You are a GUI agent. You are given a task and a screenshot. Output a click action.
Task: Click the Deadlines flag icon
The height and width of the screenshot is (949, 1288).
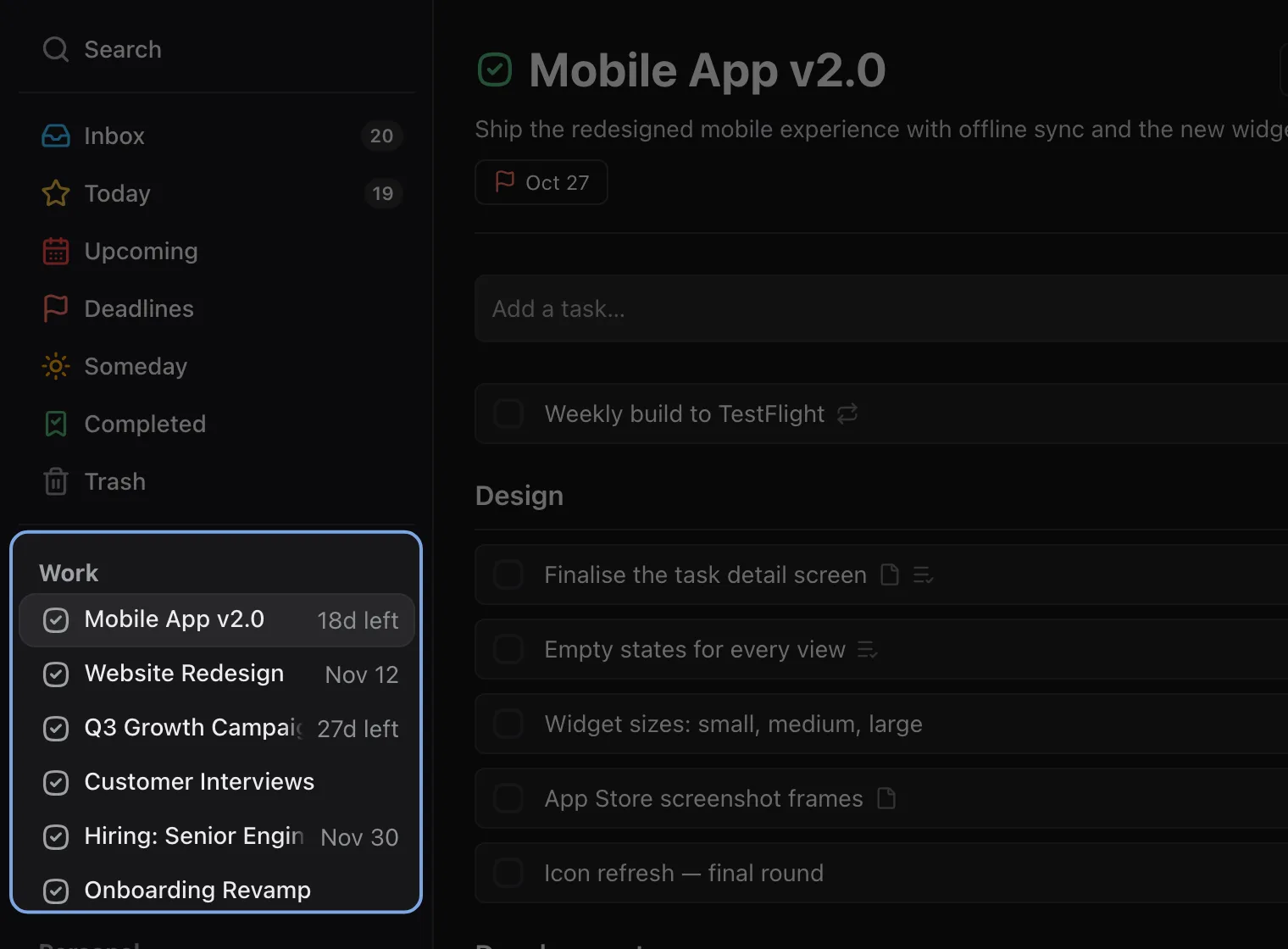point(56,308)
